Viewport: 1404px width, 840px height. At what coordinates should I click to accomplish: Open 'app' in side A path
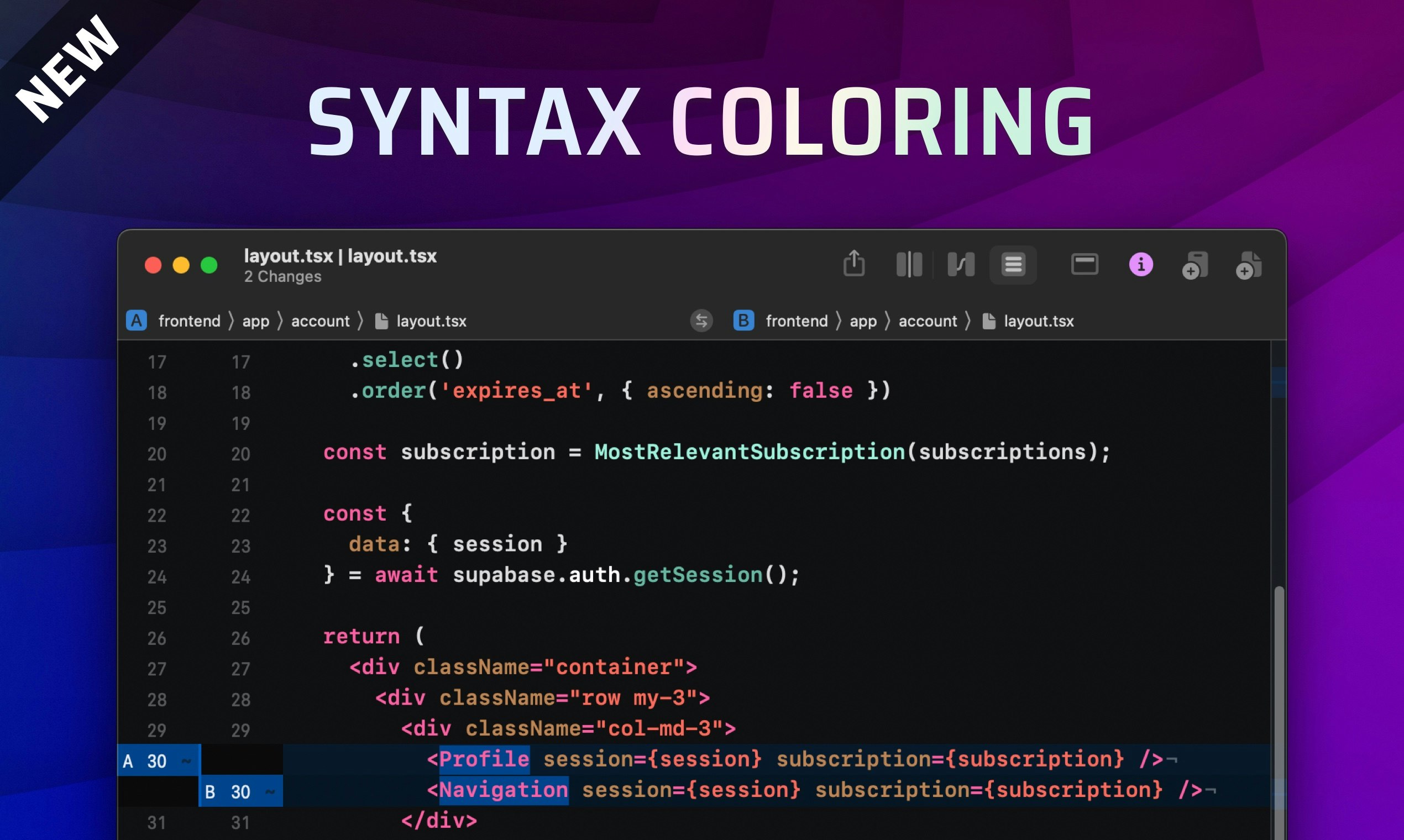255,321
